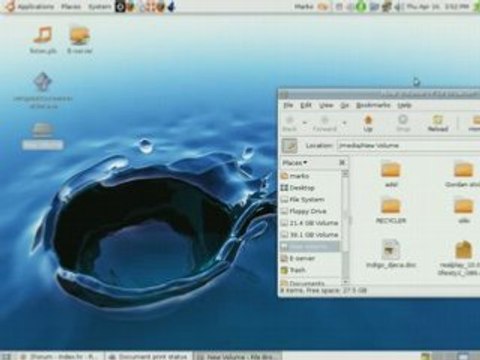Open the Go menu in file browser
Viewport: 480px width, 360px height.
point(344,105)
